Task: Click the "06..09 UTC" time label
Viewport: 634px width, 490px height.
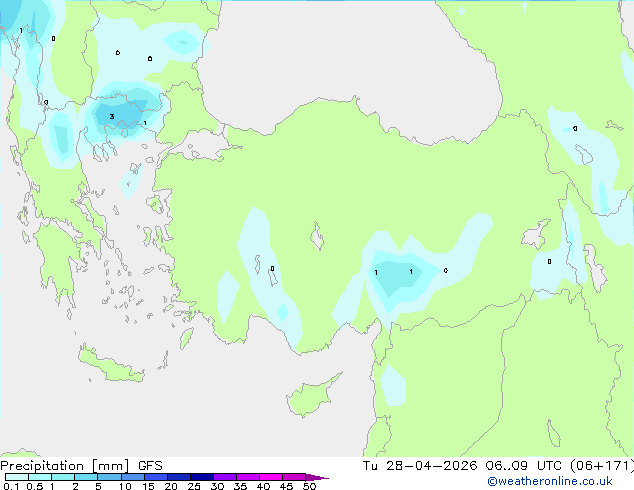Action: [x=524, y=466]
